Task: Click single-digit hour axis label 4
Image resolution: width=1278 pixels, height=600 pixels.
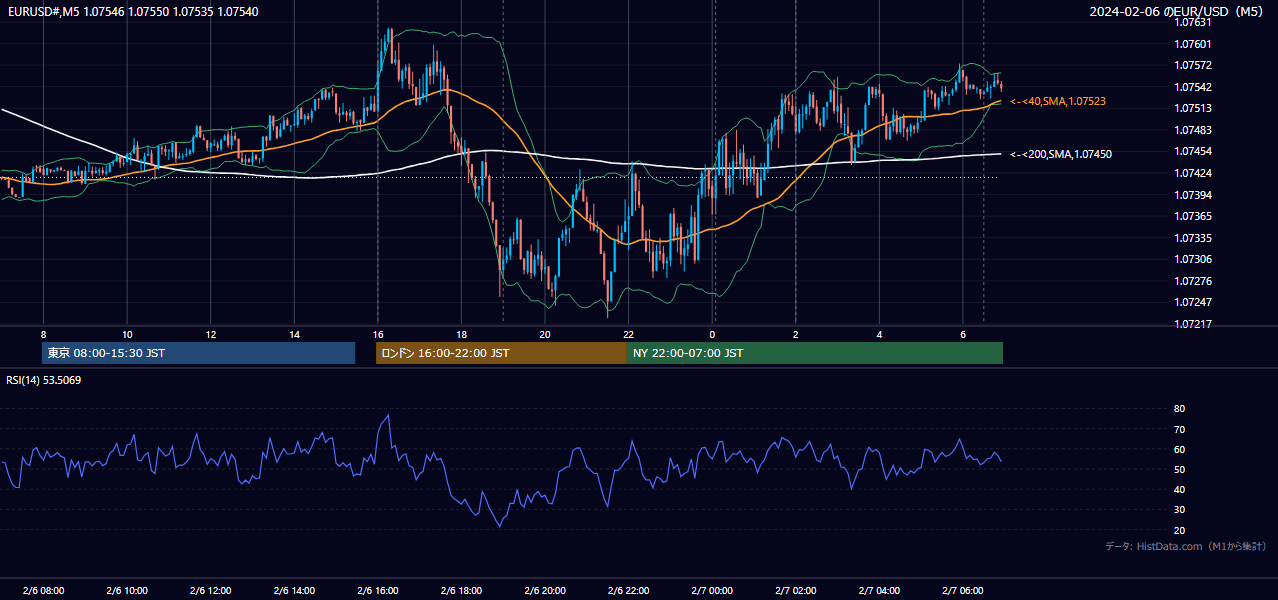Action: click(879, 334)
